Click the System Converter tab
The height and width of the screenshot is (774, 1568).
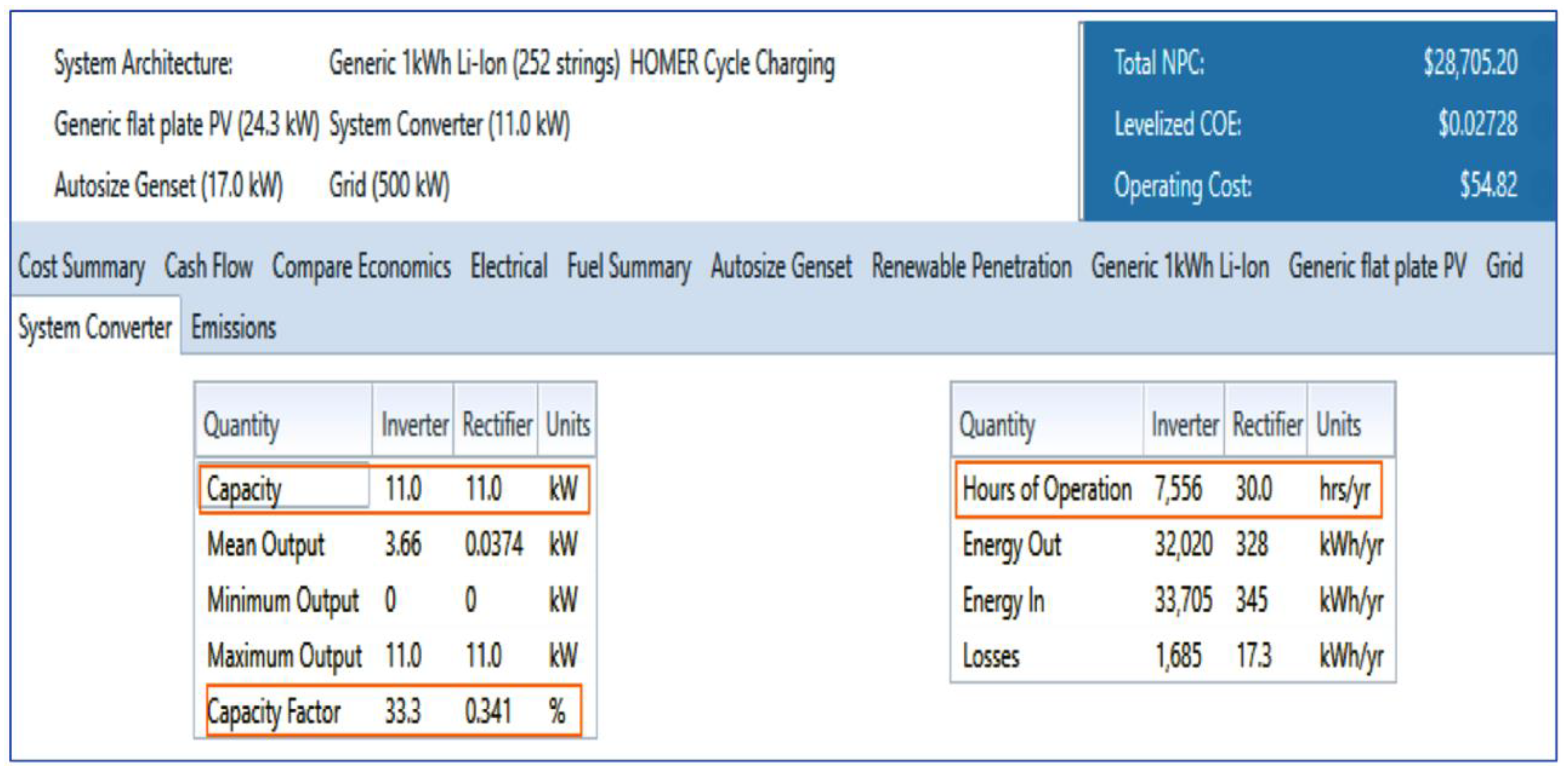click(x=95, y=327)
